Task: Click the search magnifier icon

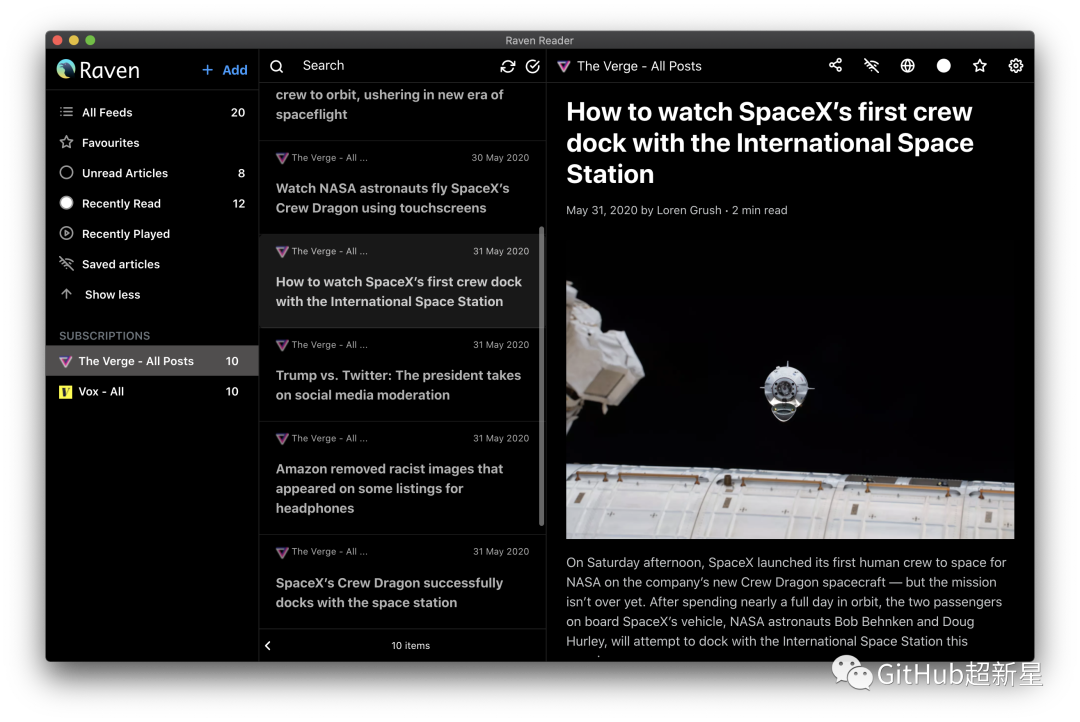Action: click(277, 66)
